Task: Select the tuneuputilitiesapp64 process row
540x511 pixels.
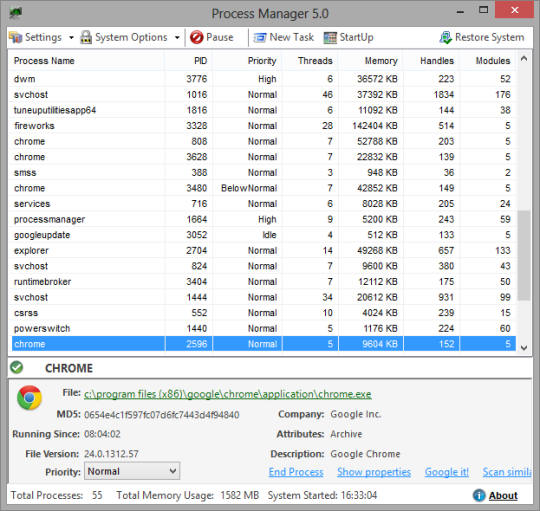Action: tap(263, 110)
